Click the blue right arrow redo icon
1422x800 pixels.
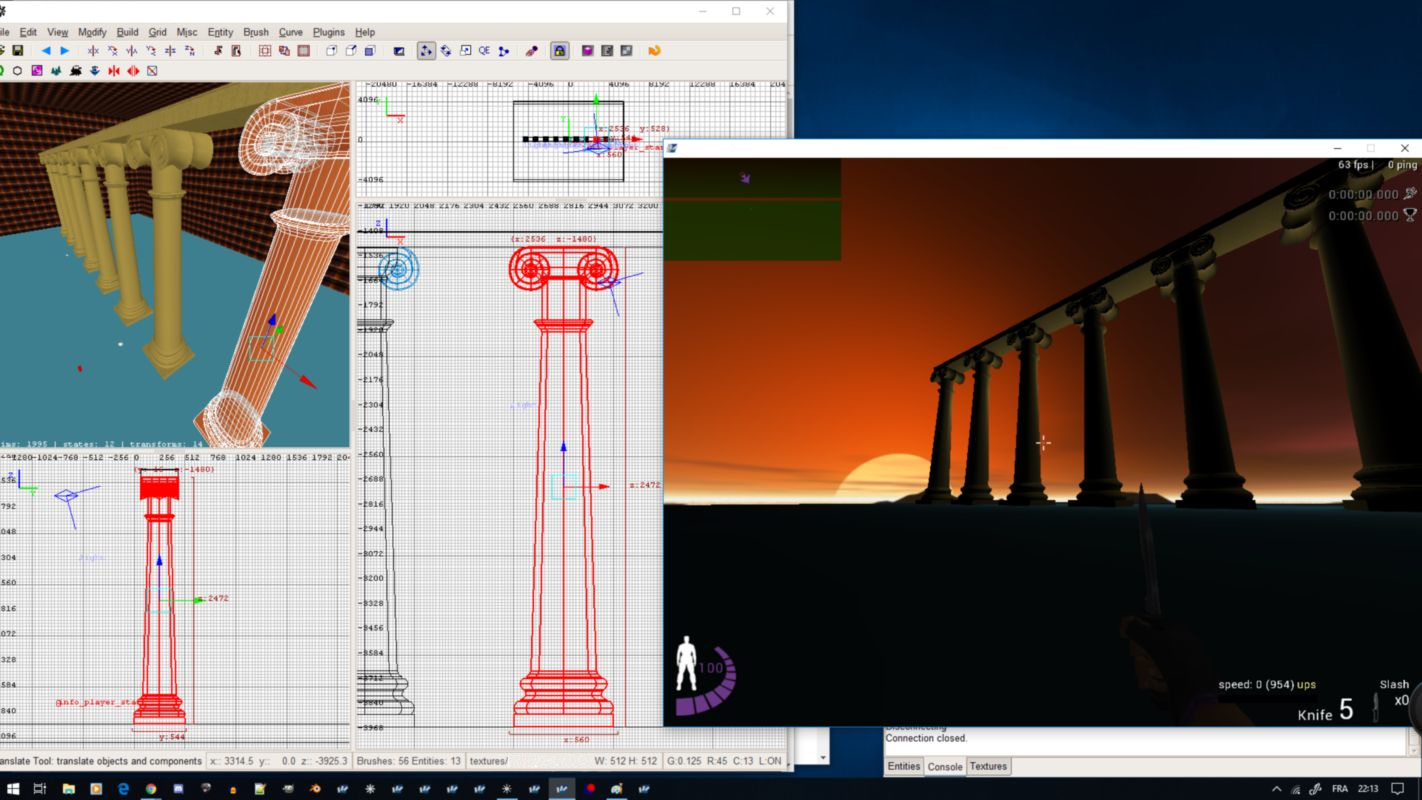65,51
